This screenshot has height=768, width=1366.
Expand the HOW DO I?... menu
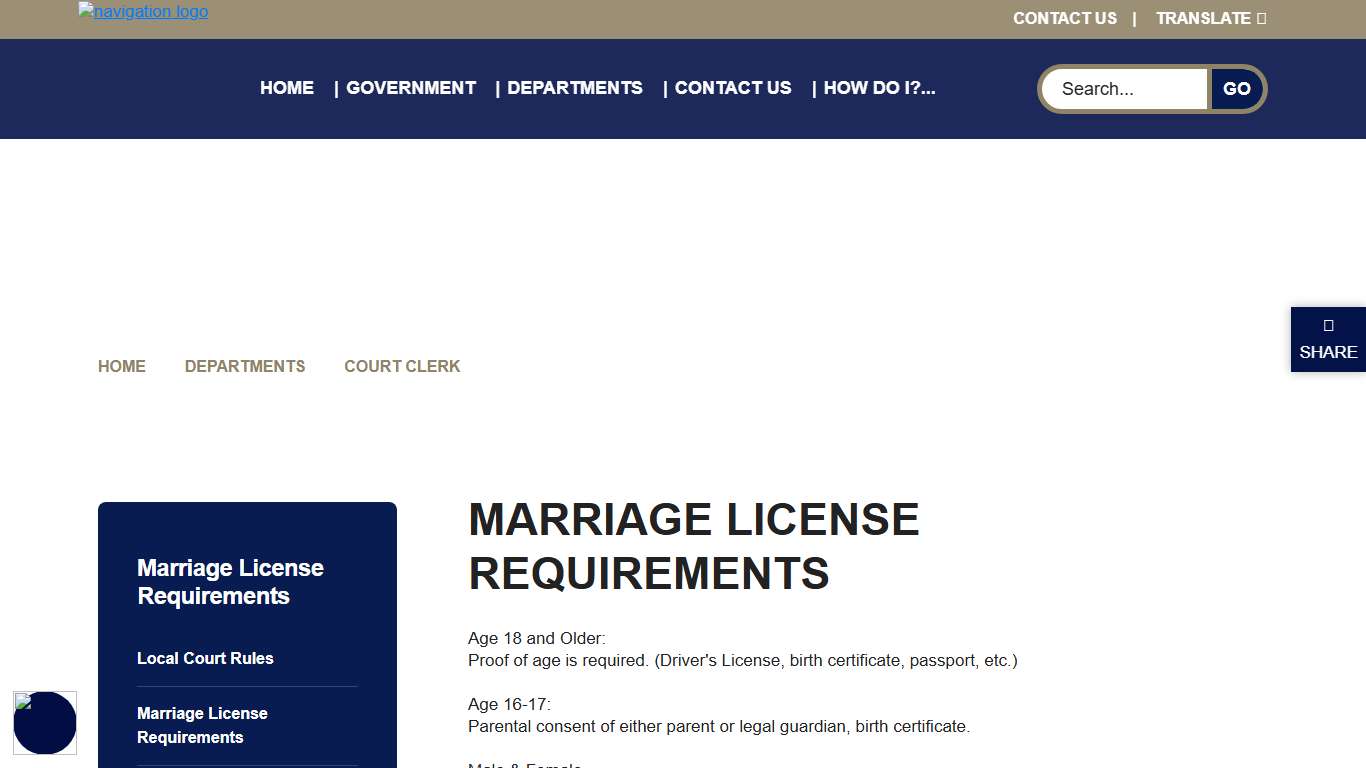pos(879,88)
